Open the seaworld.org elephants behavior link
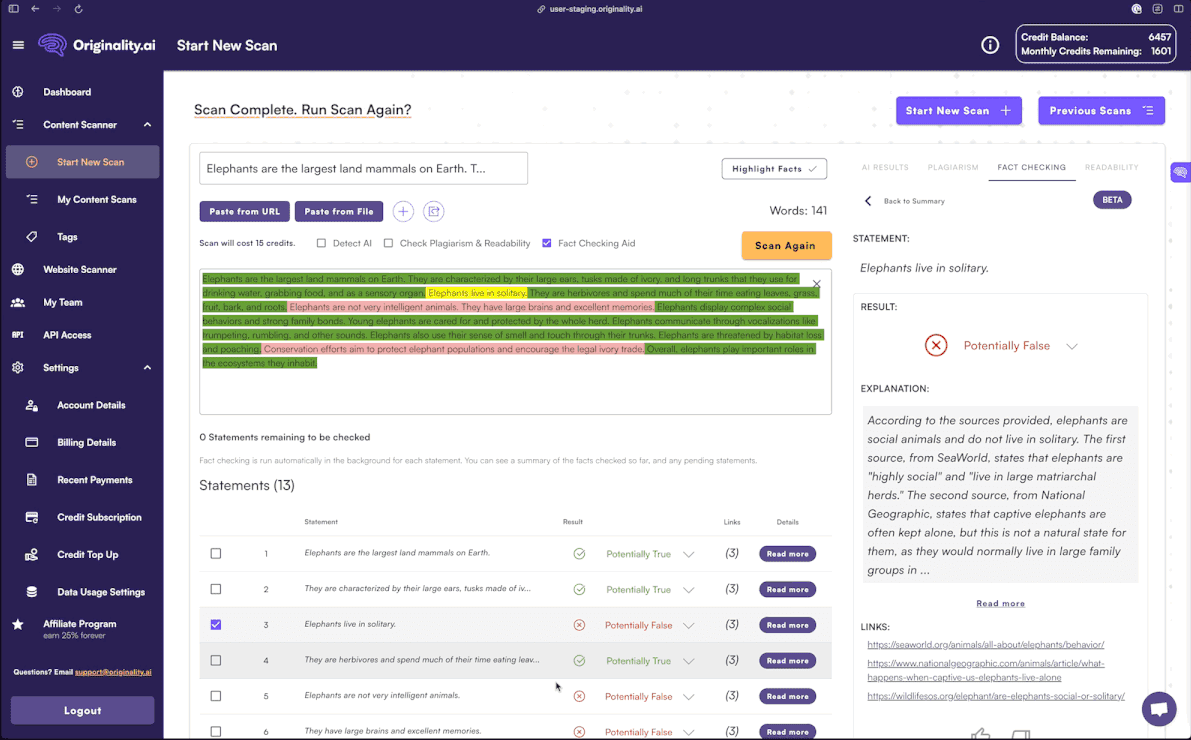 (986, 644)
